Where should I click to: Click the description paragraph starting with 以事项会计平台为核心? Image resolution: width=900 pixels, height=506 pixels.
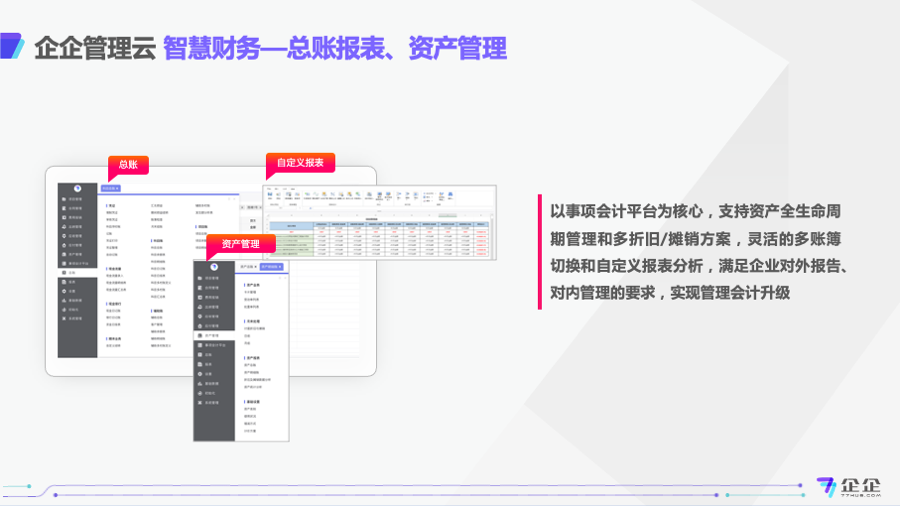tap(700, 251)
